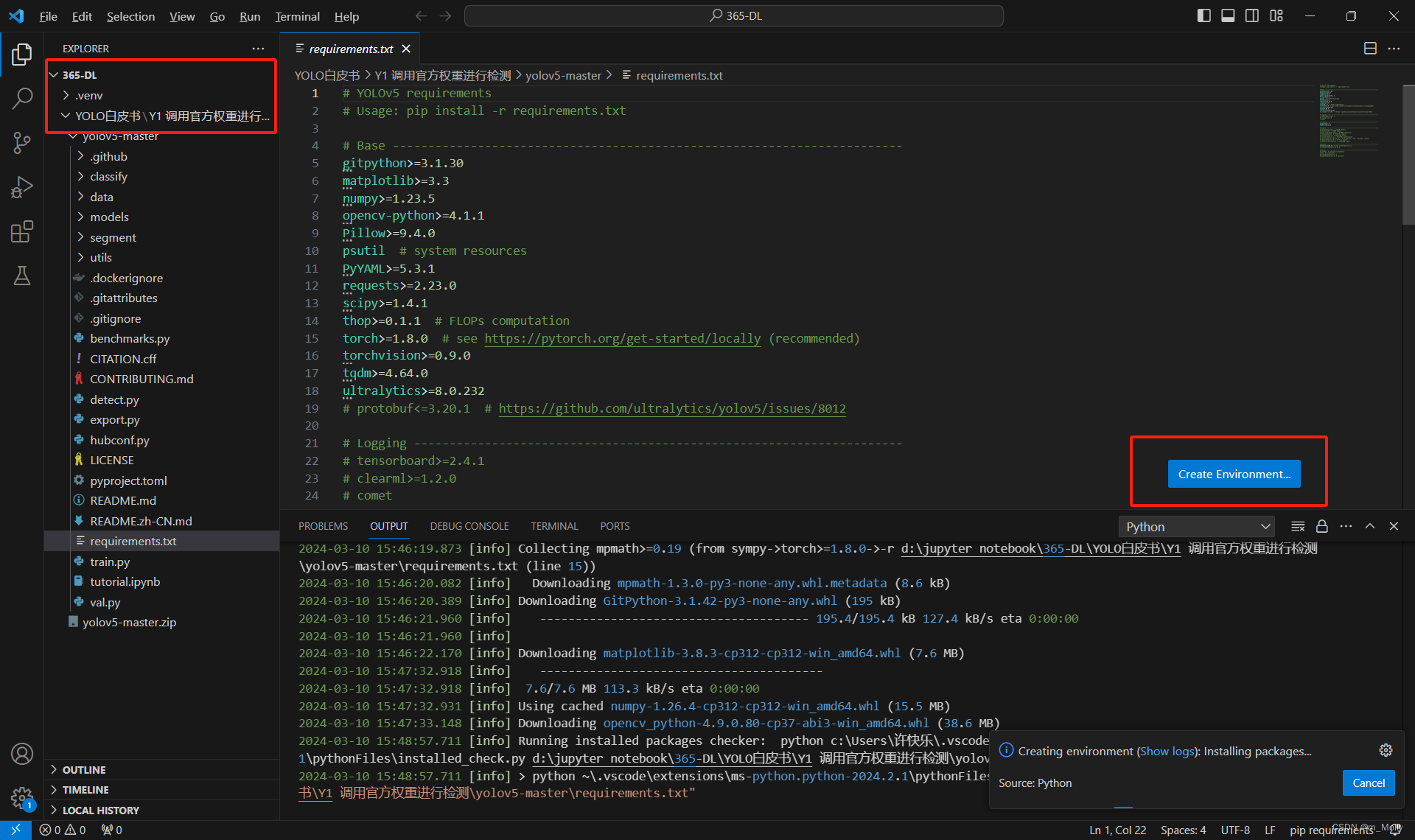Viewport: 1415px width, 840px height.
Task: Click the Search icon in activity bar
Action: pyautogui.click(x=22, y=95)
